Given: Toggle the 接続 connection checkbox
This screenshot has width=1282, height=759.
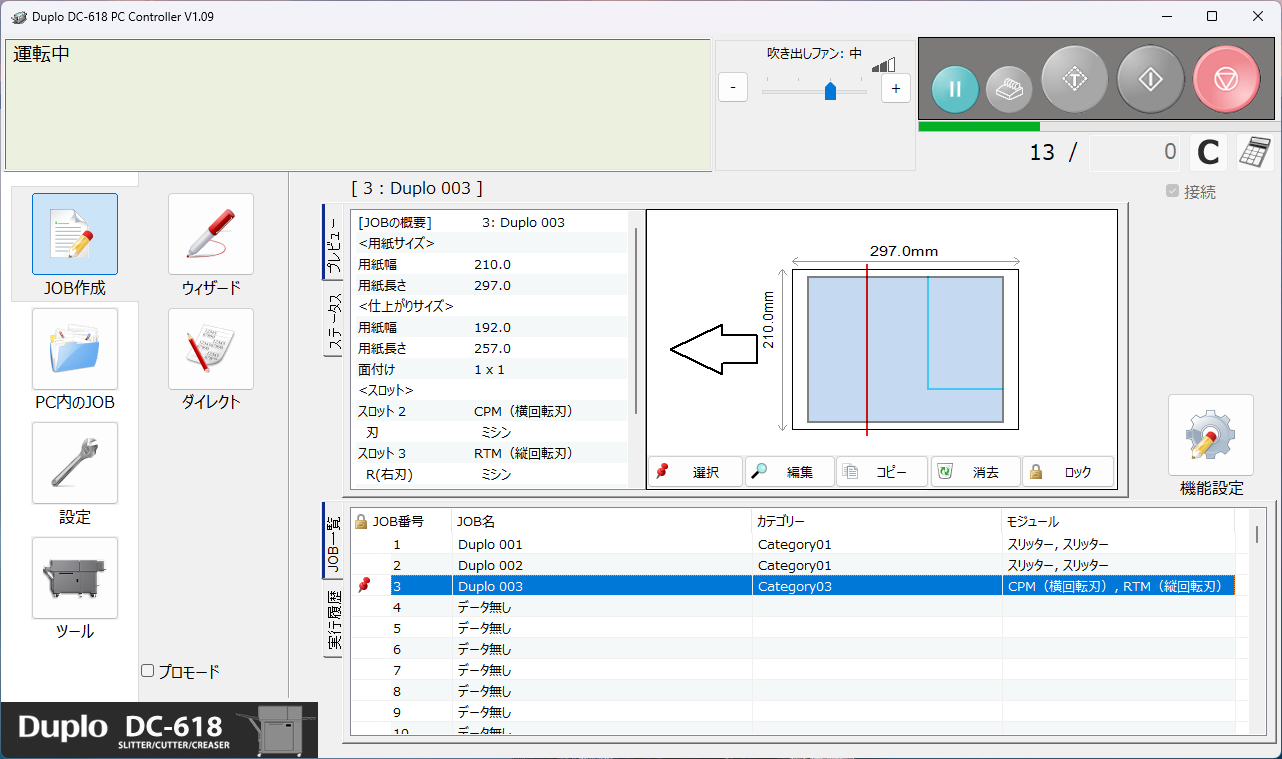Looking at the screenshot, I should 1172,192.
